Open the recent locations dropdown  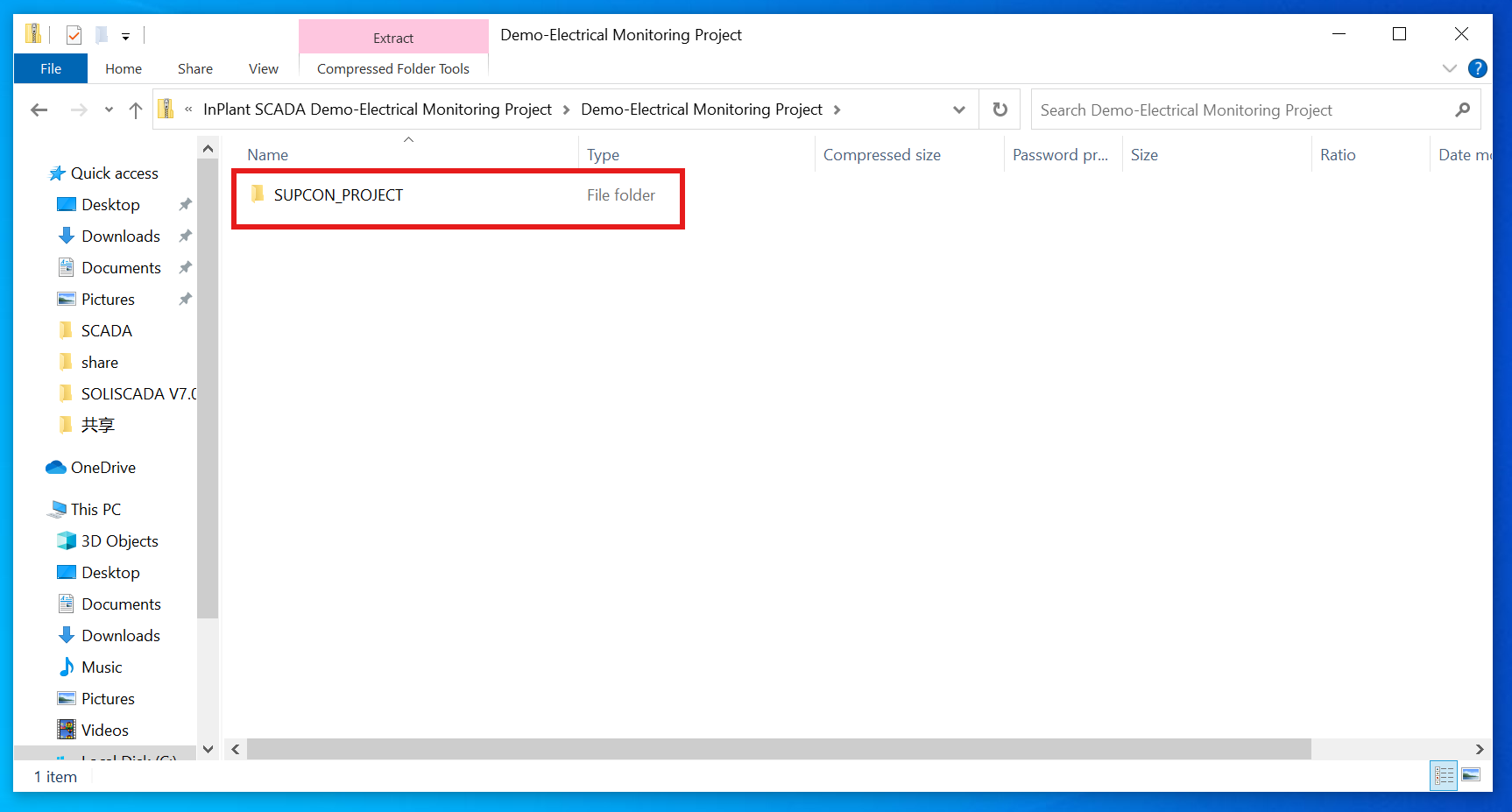(x=109, y=109)
